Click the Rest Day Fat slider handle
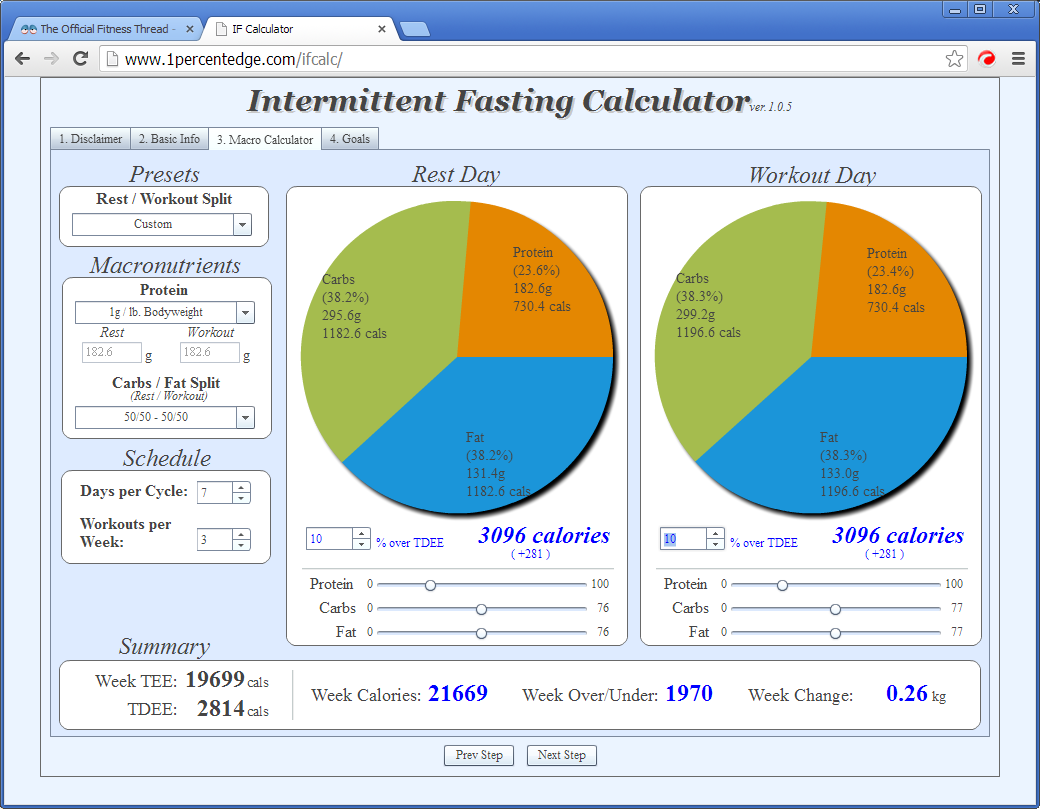This screenshot has width=1040, height=809. point(482,633)
